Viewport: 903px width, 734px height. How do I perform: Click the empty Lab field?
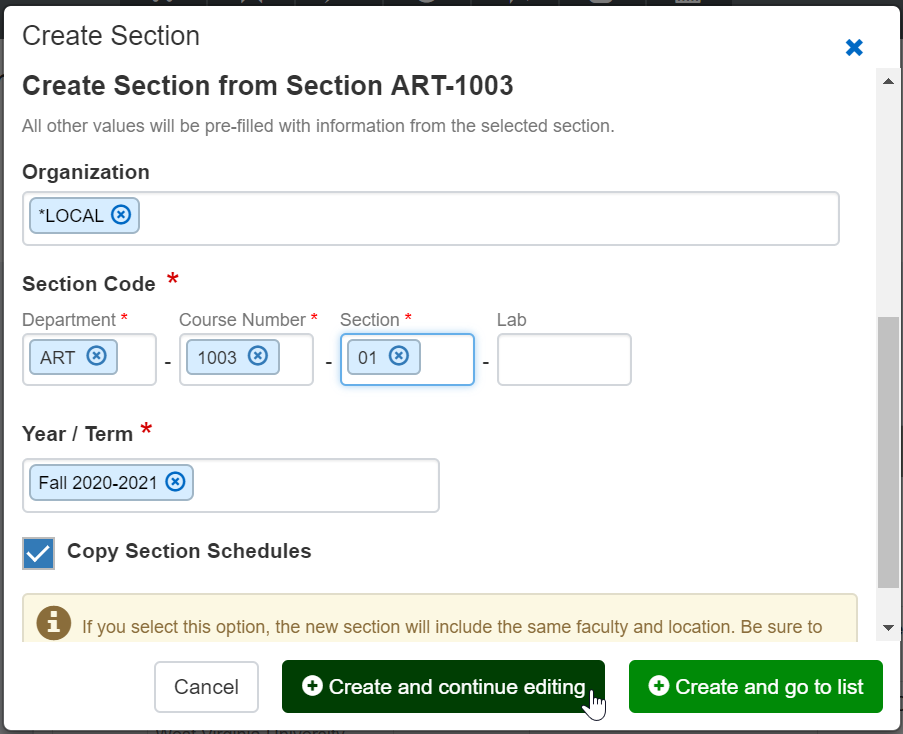[564, 359]
